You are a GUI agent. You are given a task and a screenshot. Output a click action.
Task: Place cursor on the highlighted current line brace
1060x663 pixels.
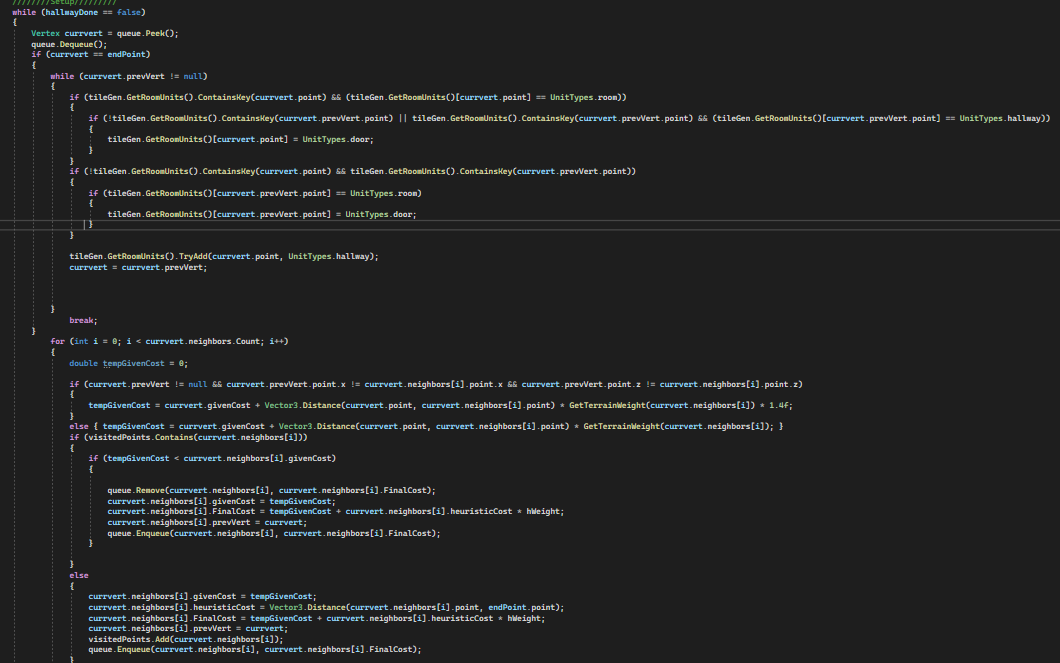[x=89, y=224]
